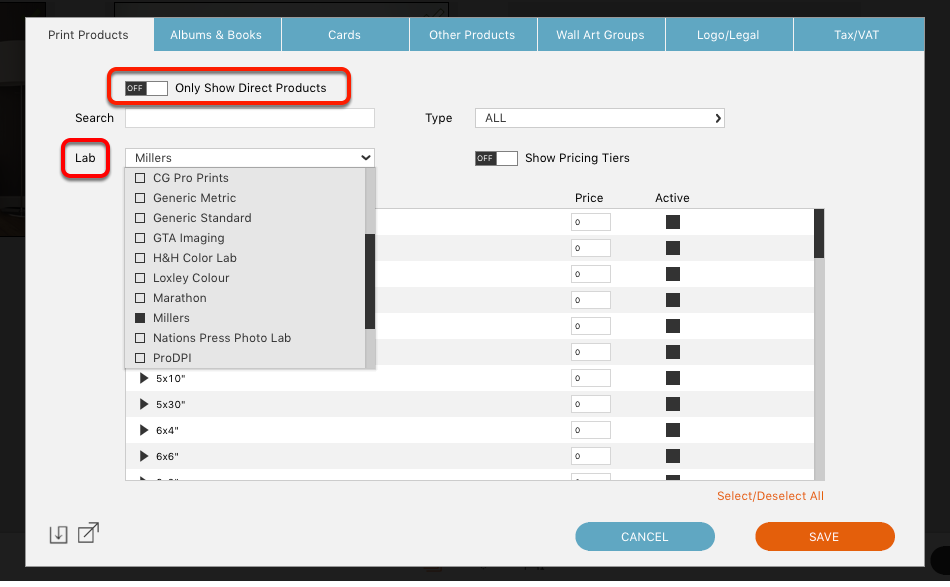This screenshot has width=950, height=587.
Task: Open the Other Products tab
Action: [x=473, y=35]
